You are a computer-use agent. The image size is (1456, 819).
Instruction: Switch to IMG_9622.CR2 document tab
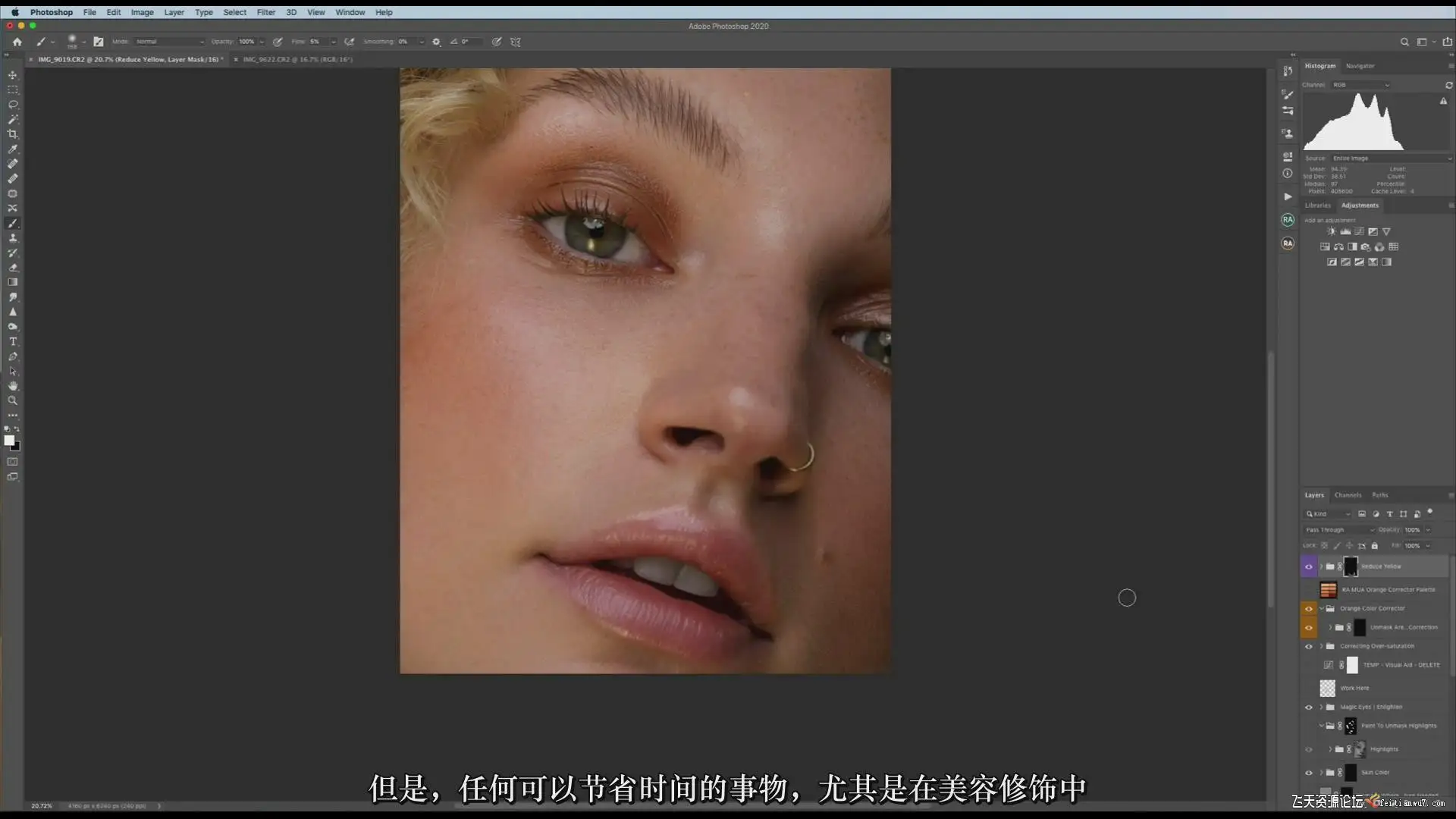[x=297, y=59]
